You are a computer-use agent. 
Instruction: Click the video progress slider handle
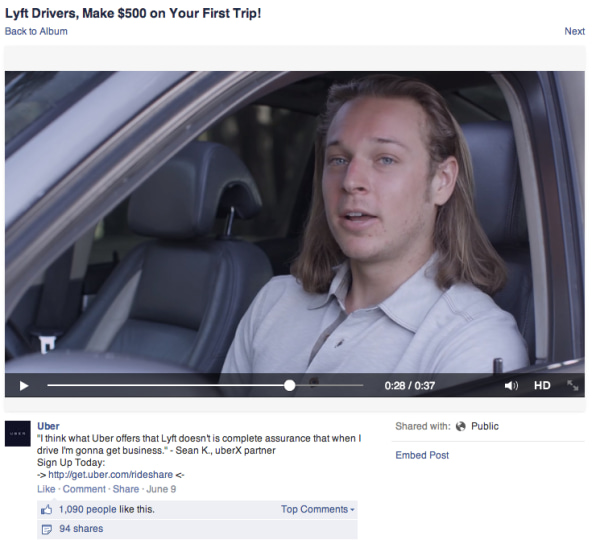pos(290,385)
